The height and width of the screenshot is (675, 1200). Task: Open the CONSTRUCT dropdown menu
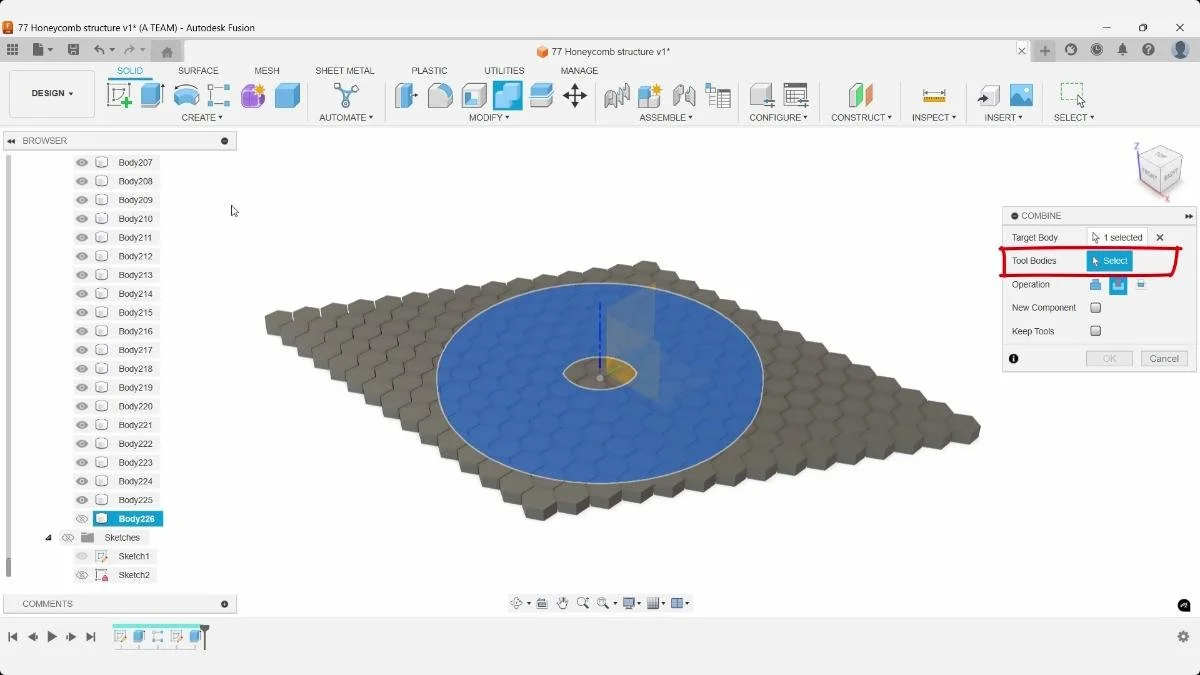click(x=861, y=118)
